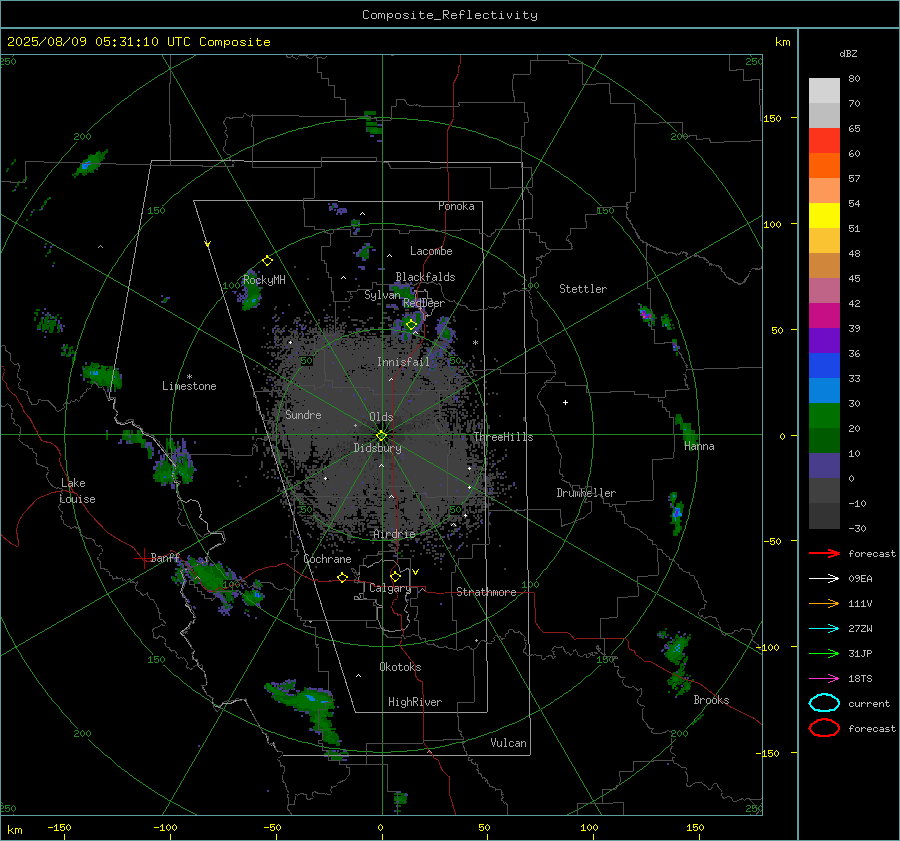Click the red forecast ellipse in legend
Viewport: 900px width, 841px height.
824,728
